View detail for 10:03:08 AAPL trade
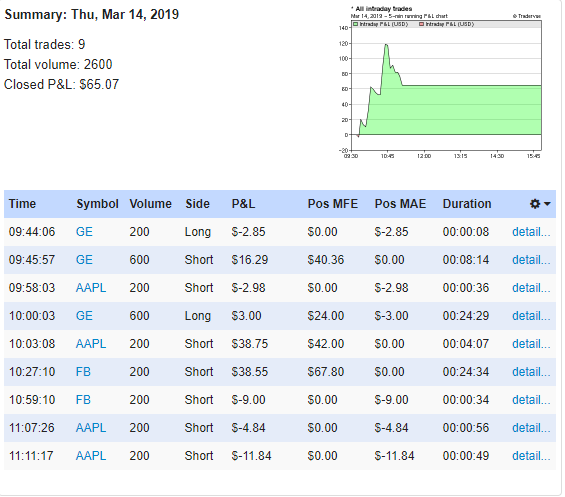Viewport: 565px width, 497px height. click(x=531, y=344)
